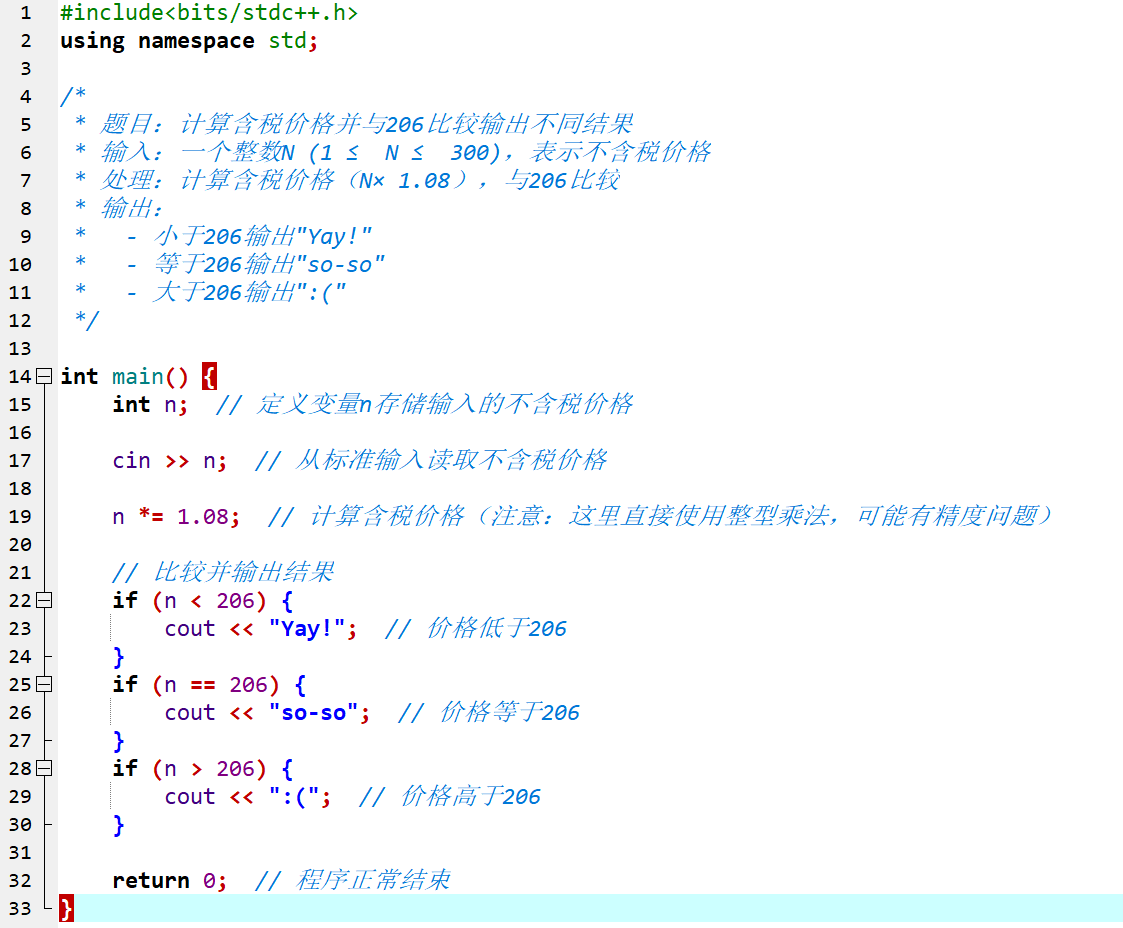Collapse the if (n < 206) block
The height and width of the screenshot is (928, 1123).
(44, 600)
